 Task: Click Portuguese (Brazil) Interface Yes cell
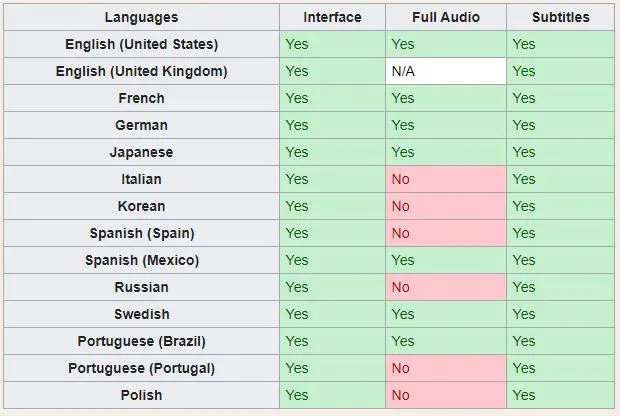(332, 341)
